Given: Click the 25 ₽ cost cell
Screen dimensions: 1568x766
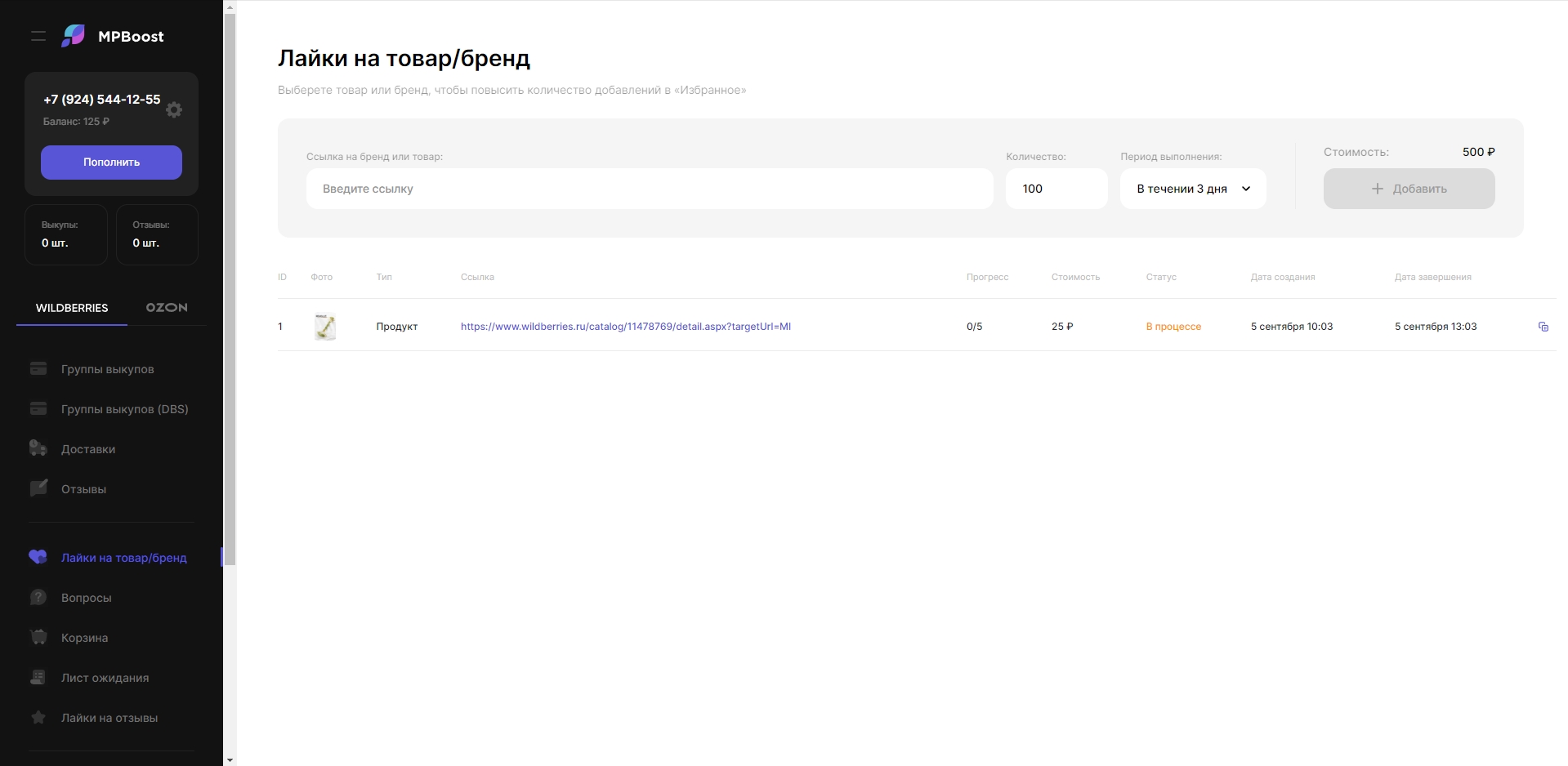Looking at the screenshot, I should pos(1062,327).
